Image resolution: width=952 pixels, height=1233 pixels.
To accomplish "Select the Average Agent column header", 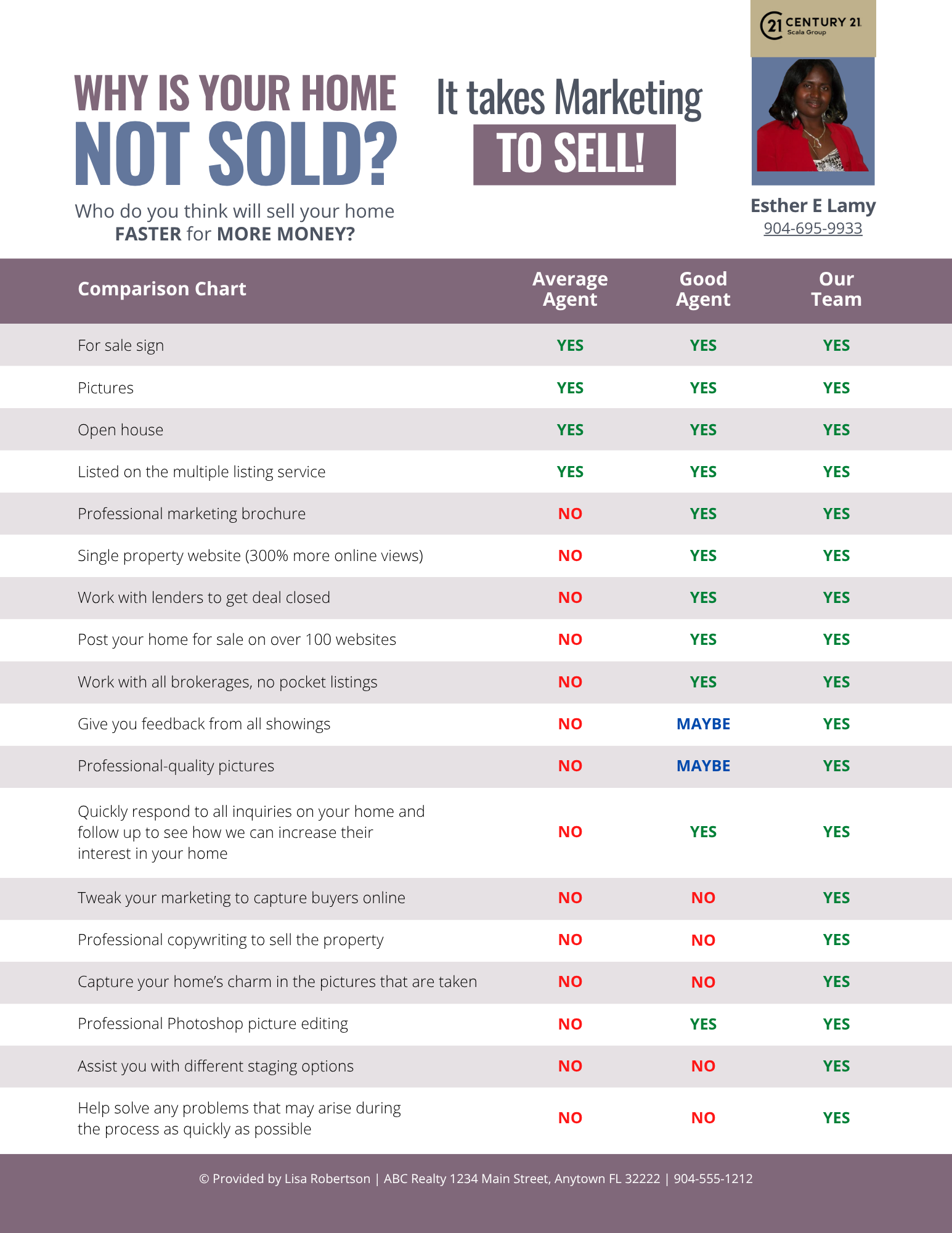I will pyautogui.click(x=570, y=289).
